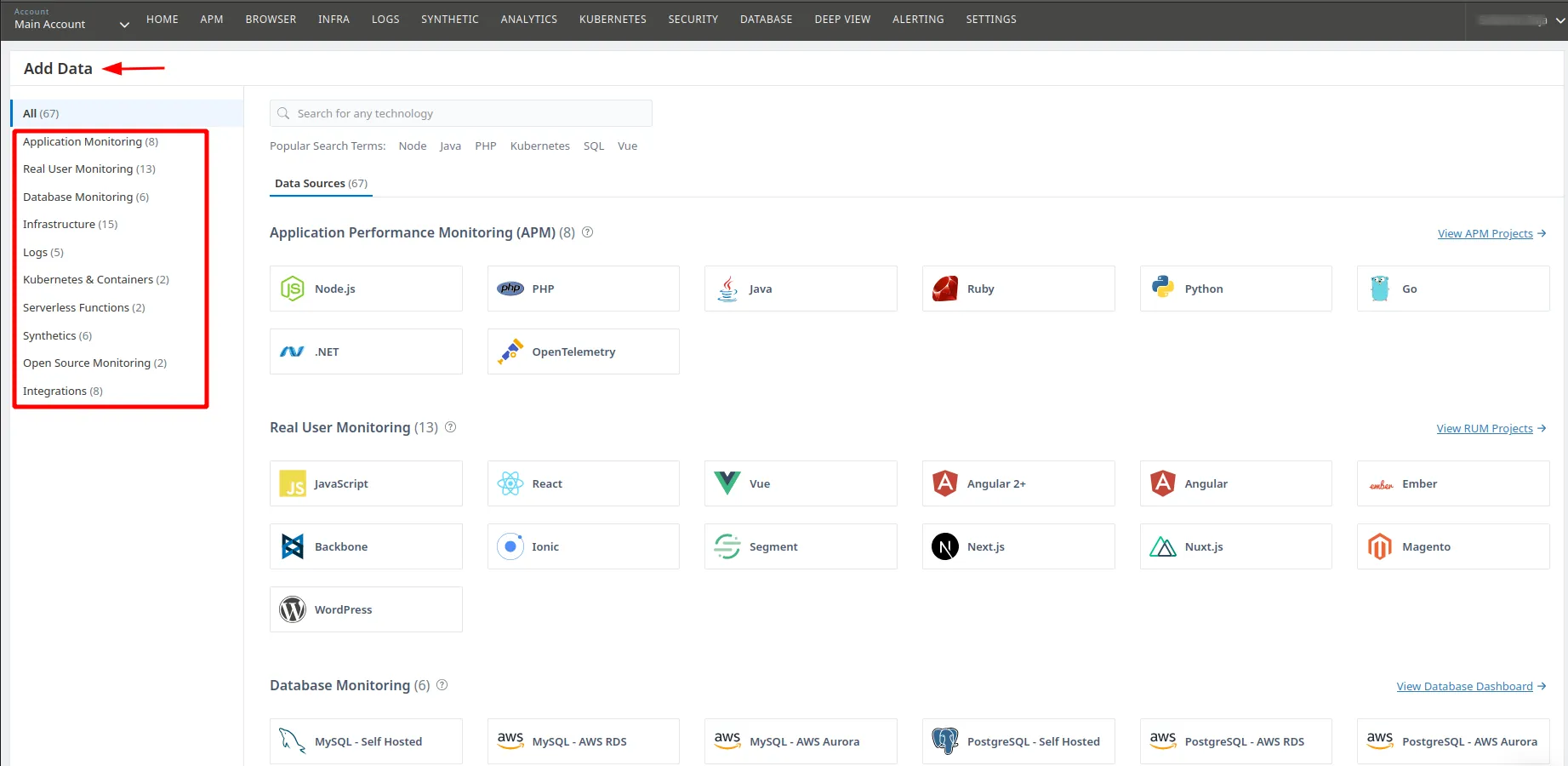Choose PostgreSQL - AWS Aurora card
Viewport: 1568px width, 766px height.
point(1453,741)
